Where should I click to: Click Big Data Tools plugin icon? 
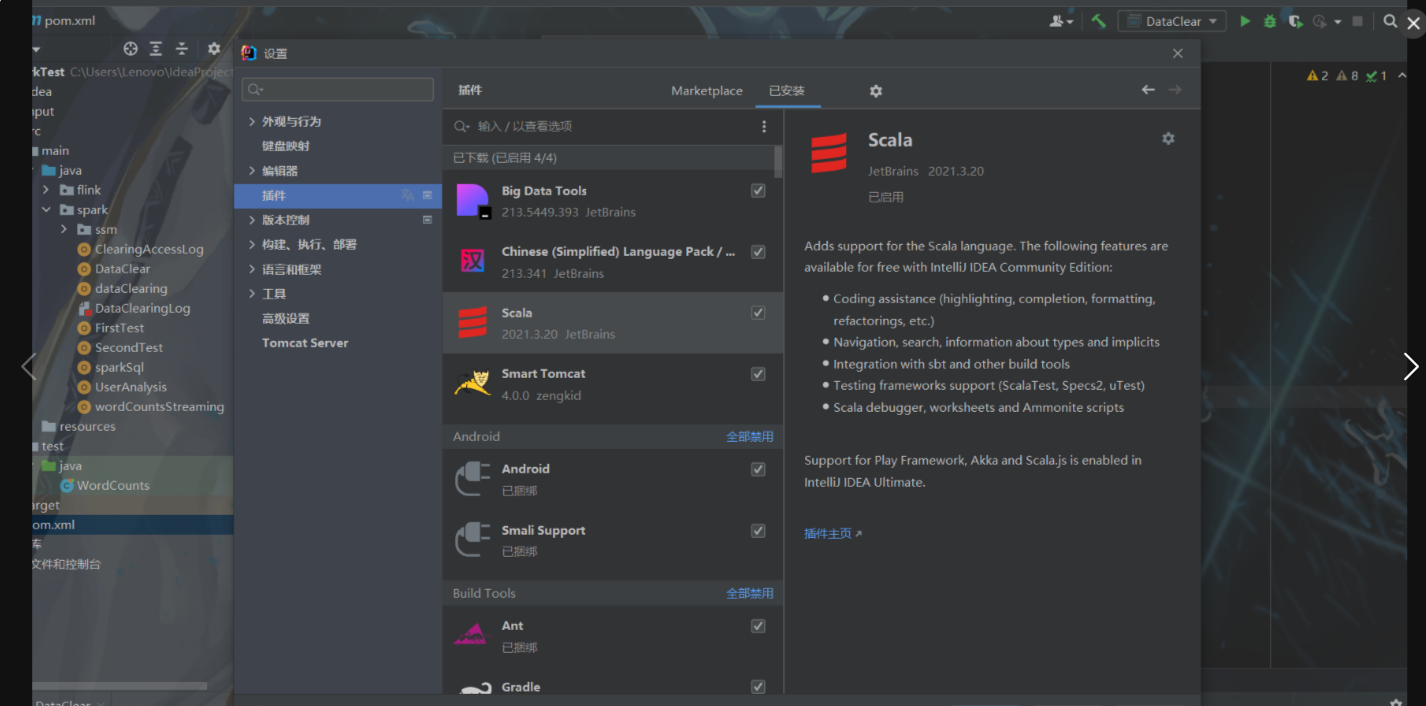[472, 201]
